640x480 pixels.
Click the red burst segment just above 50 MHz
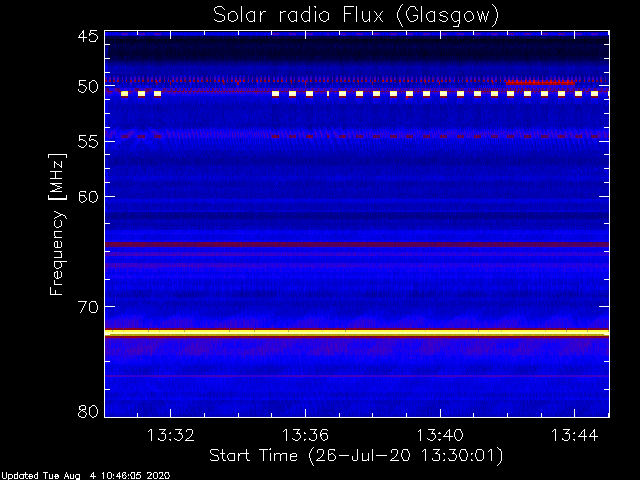coord(540,82)
